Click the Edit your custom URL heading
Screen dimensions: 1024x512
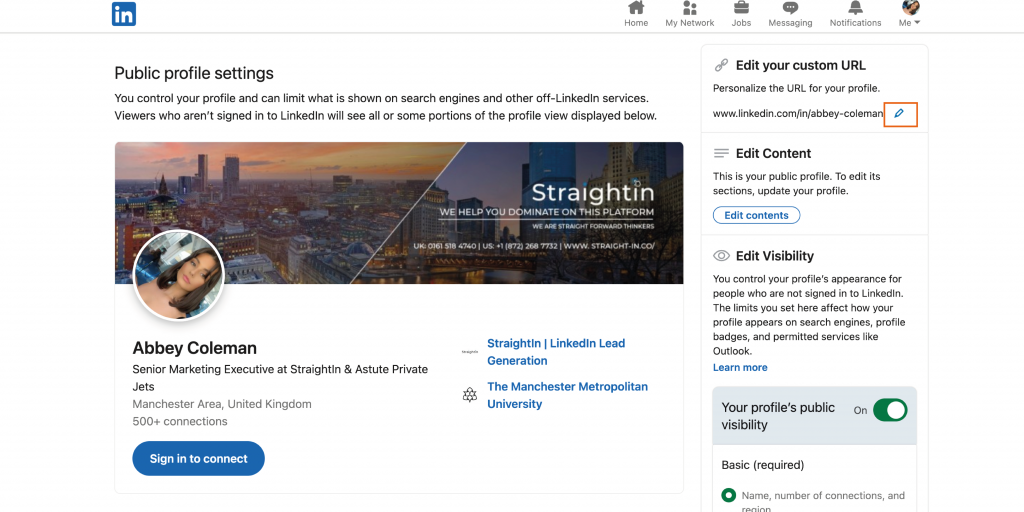point(801,65)
